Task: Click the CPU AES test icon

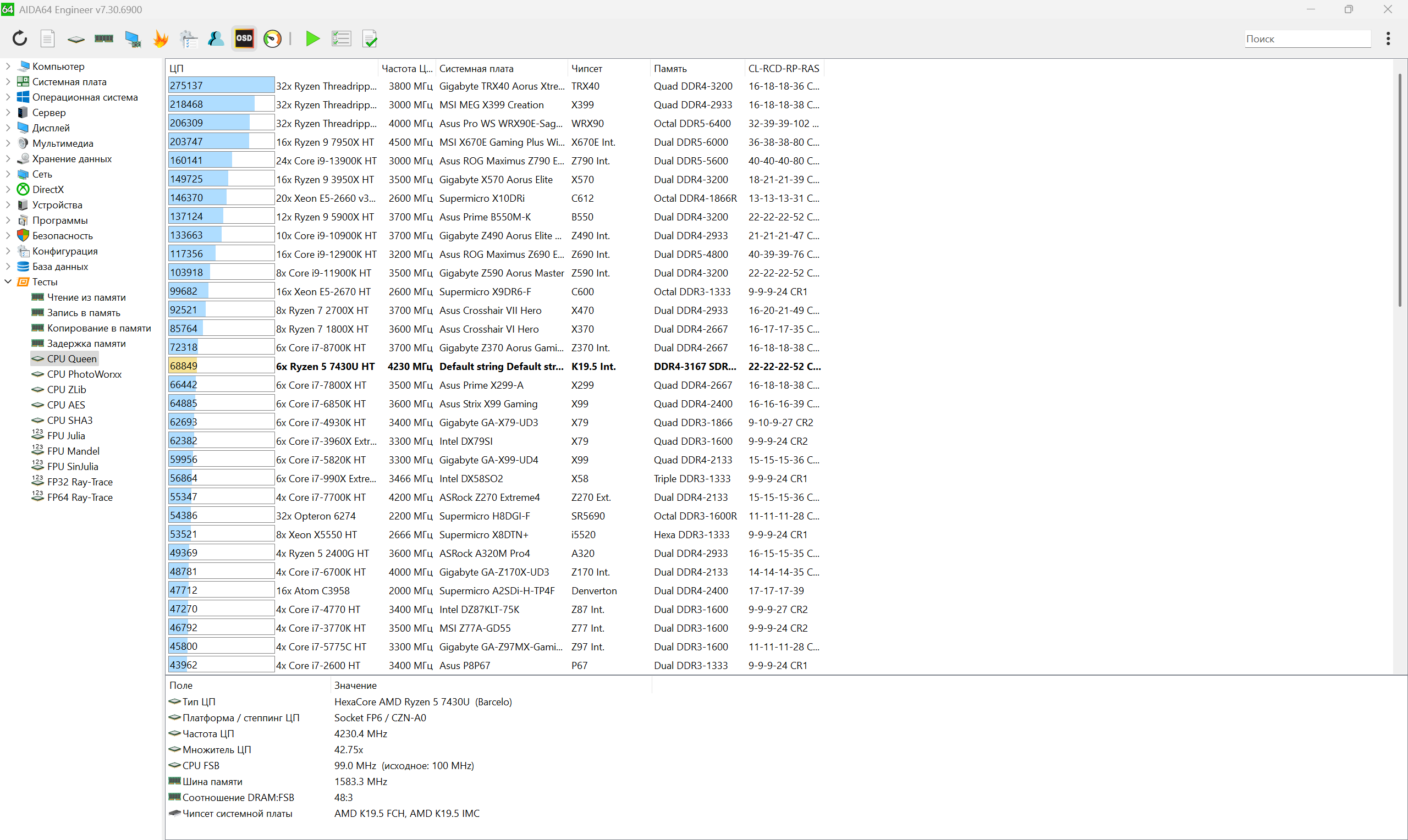Action: [37, 405]
